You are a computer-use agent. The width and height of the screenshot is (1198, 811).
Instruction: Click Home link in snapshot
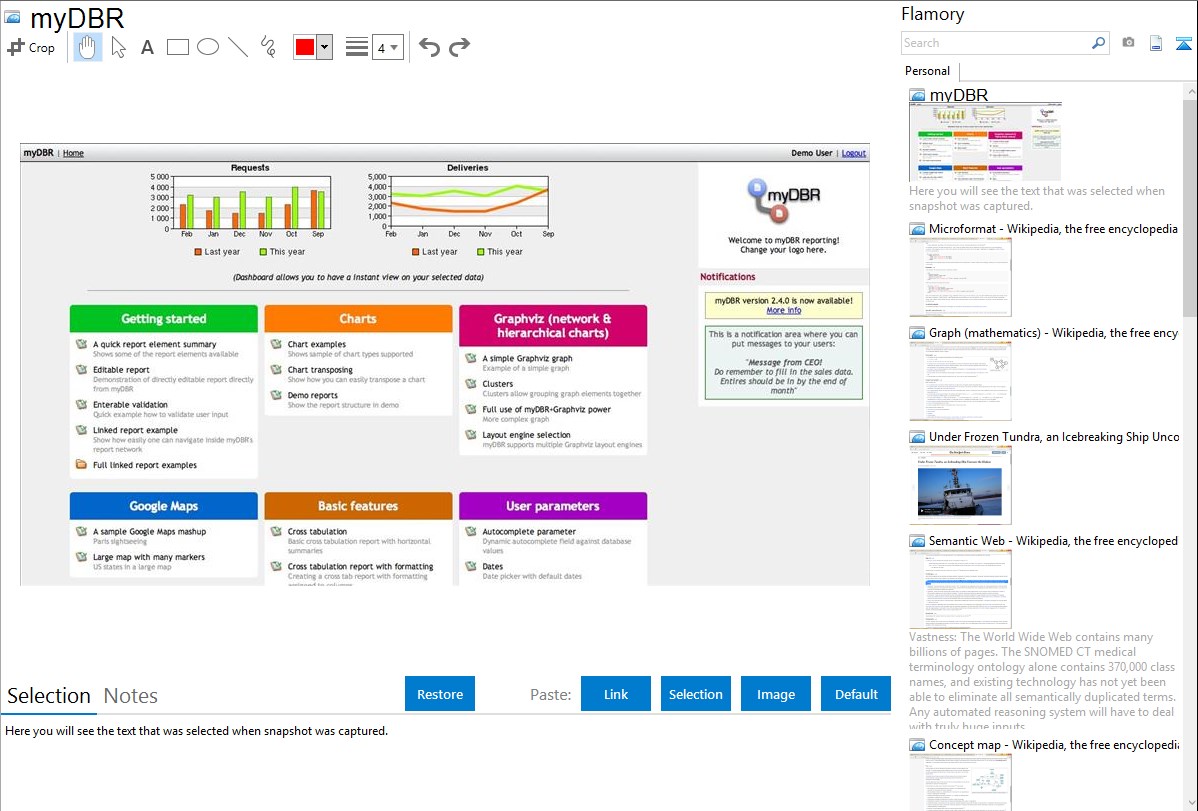coord(73,153)
